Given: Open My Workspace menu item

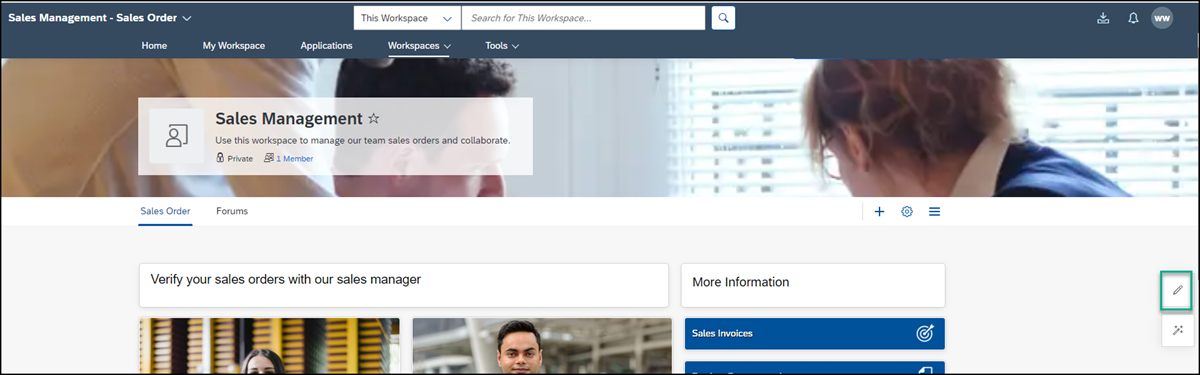Looking at the screenshot, I should (233, 46).
